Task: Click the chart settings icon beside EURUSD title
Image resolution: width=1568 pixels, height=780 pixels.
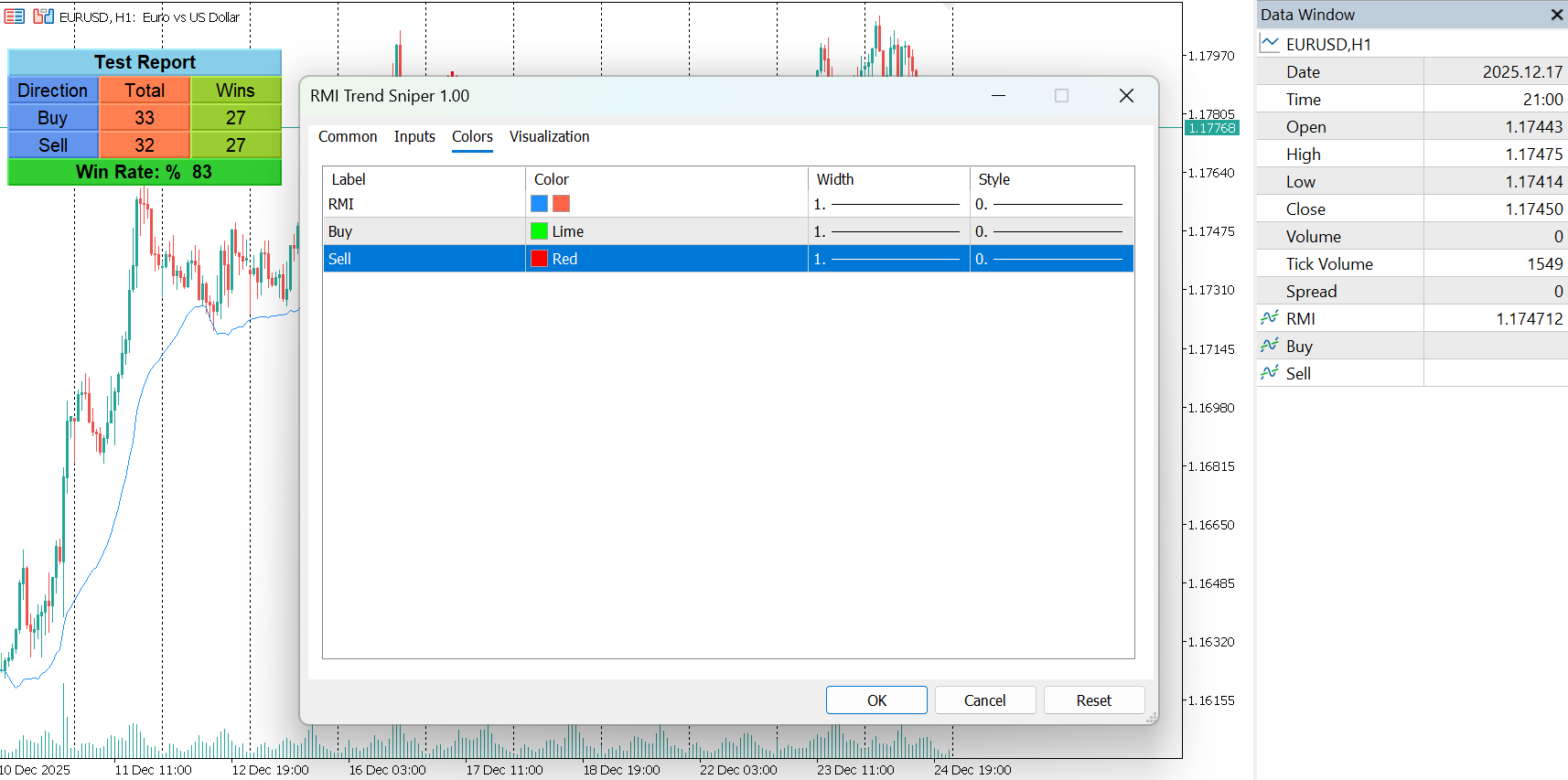Action: pyautogui.click(x=43, y=16)
